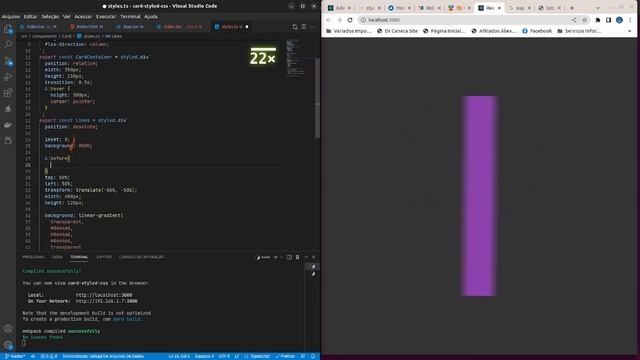Open new tab with plus in Chrome
This screenshot has width=640, height=360.
572,8
